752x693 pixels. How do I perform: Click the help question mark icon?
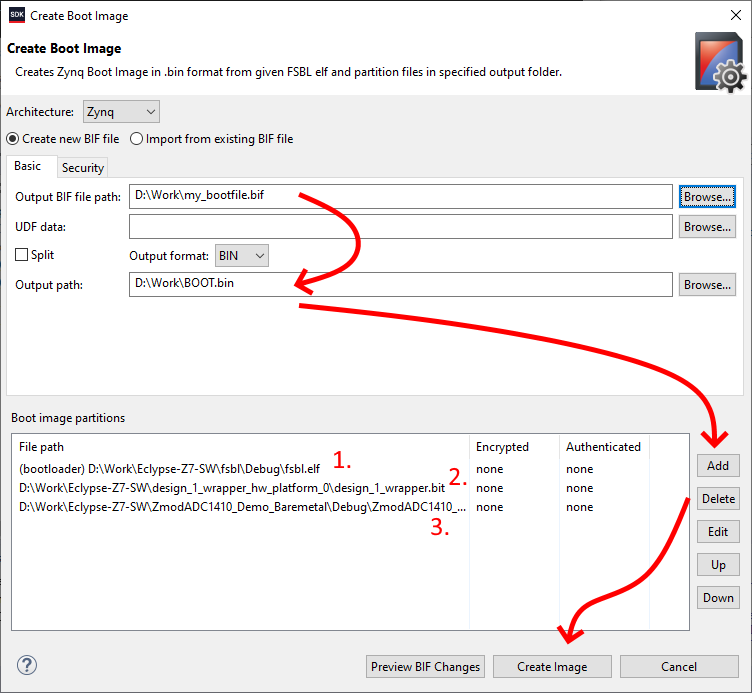click(27, 665)
